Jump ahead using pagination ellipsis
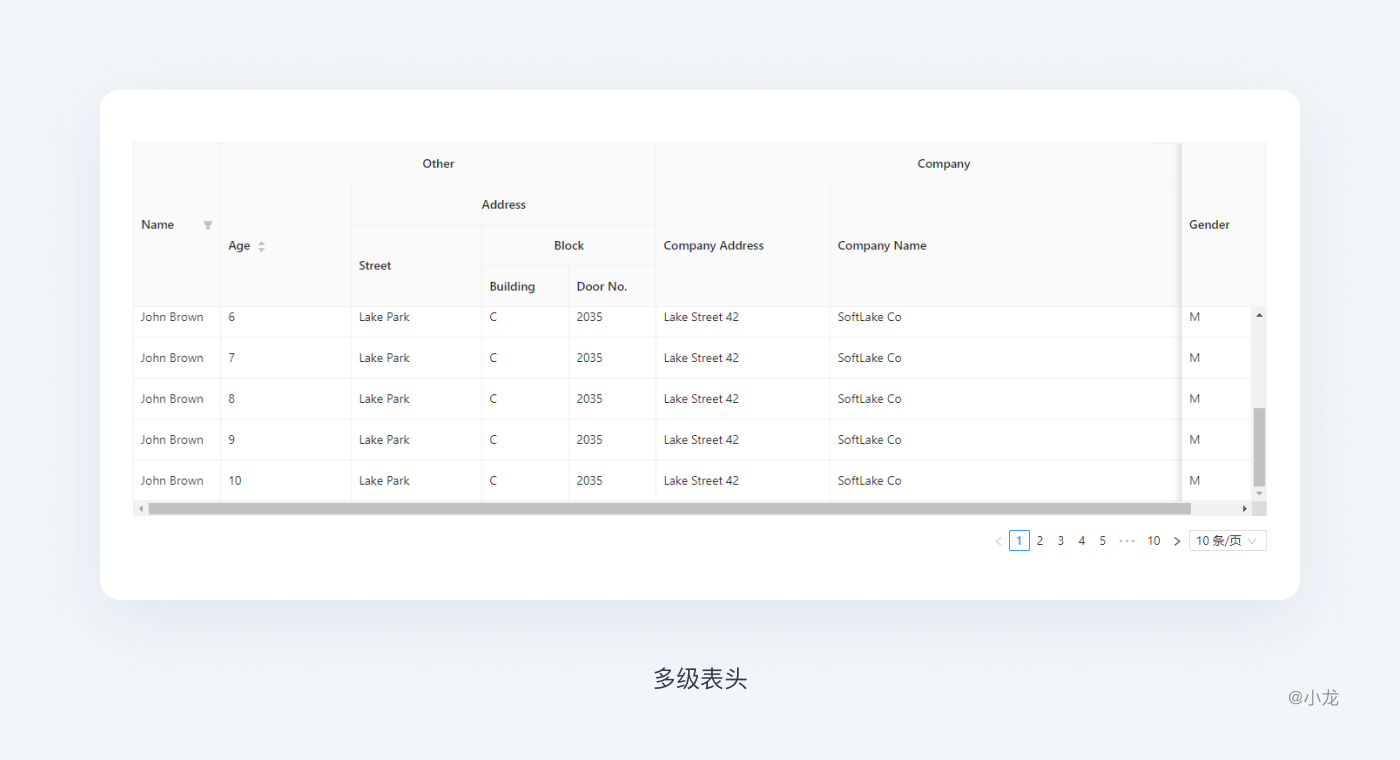Screen dimensions: 1400x760 (x=1127, y=541)
